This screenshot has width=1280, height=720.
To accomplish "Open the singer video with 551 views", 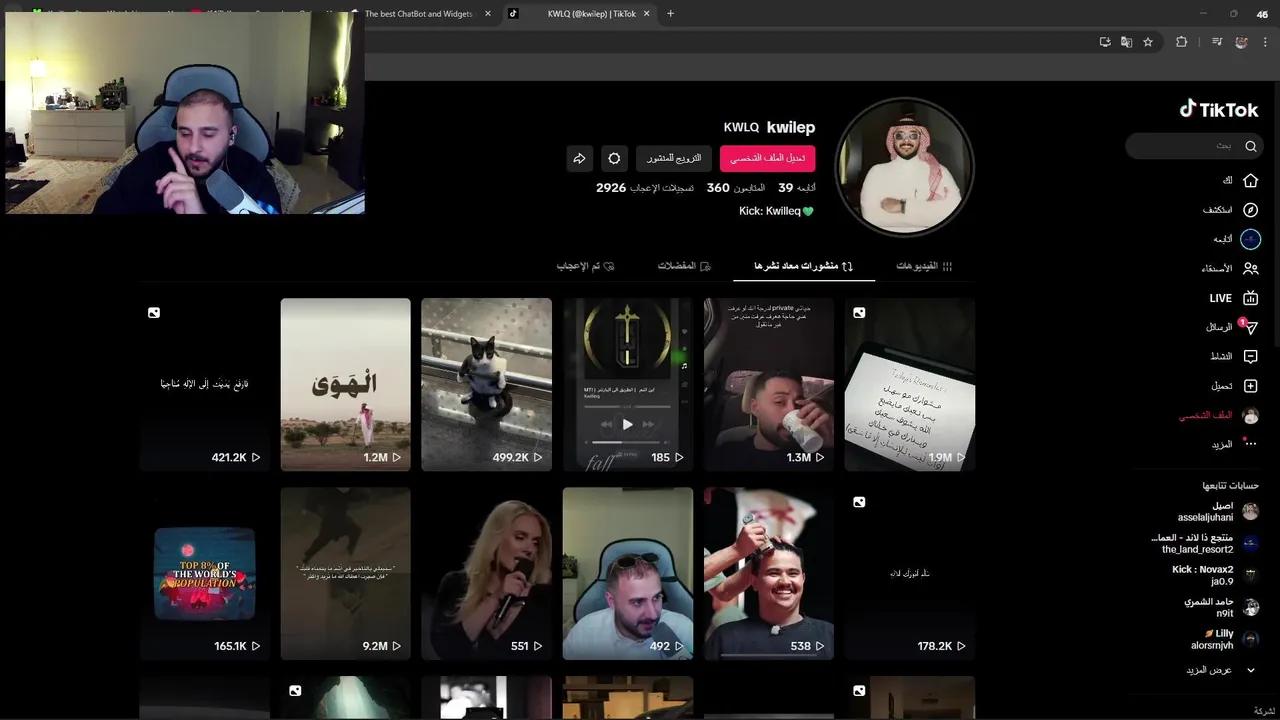I will pos(486,574).
